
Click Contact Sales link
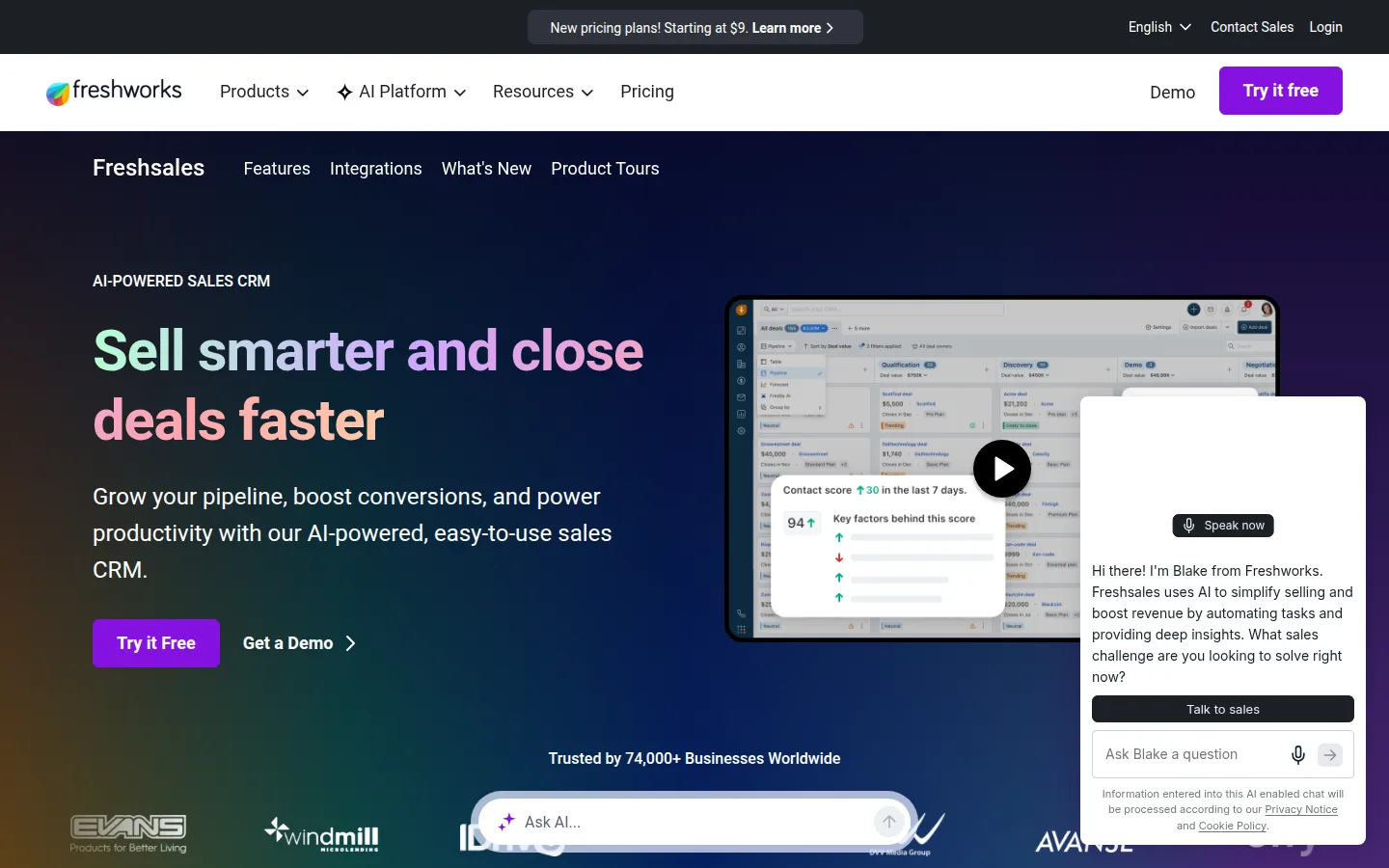click(x=1252, y=27)
